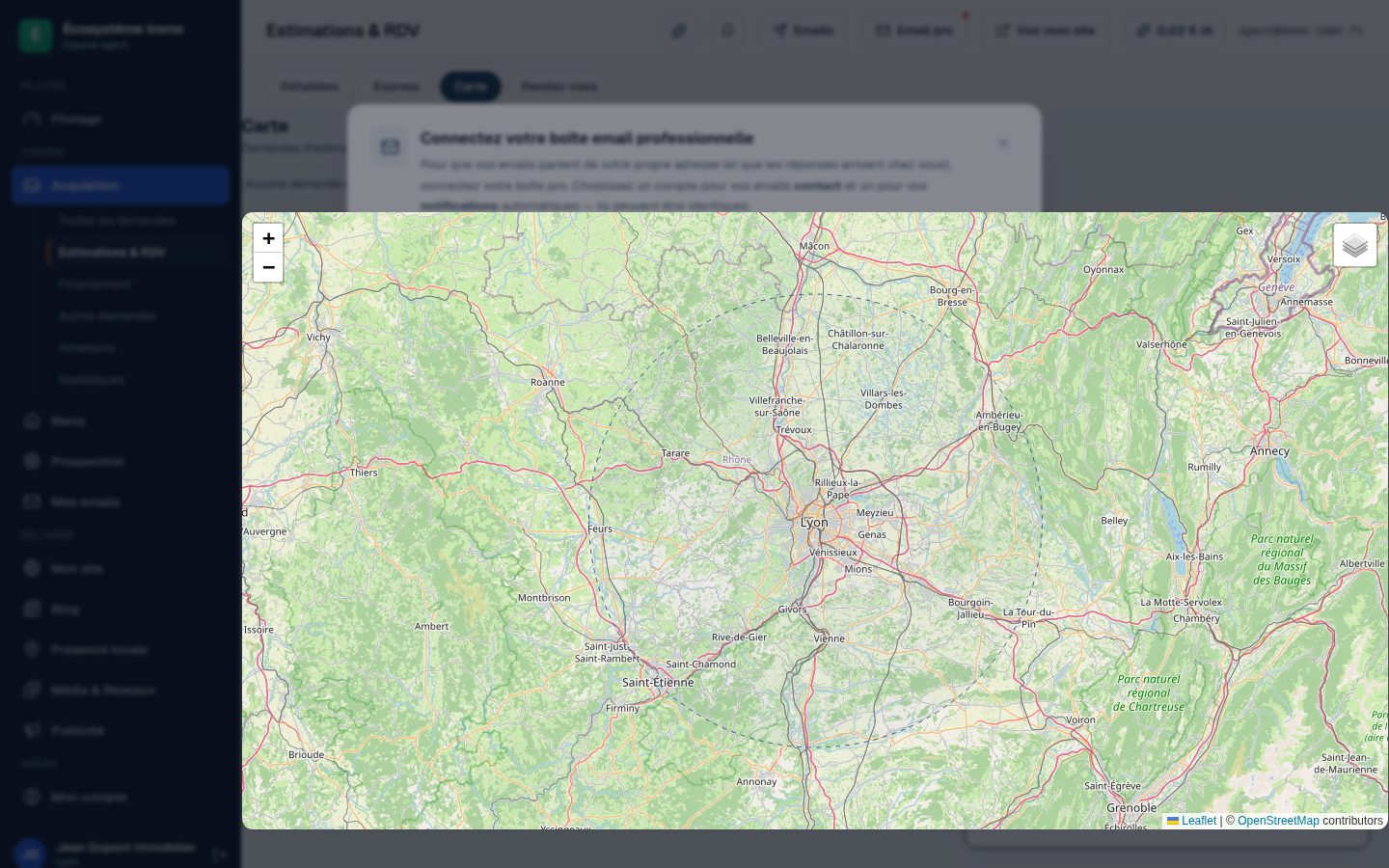Click the Écosystème Immo logo
This screenshot has width=1389, height=868.
36,36
